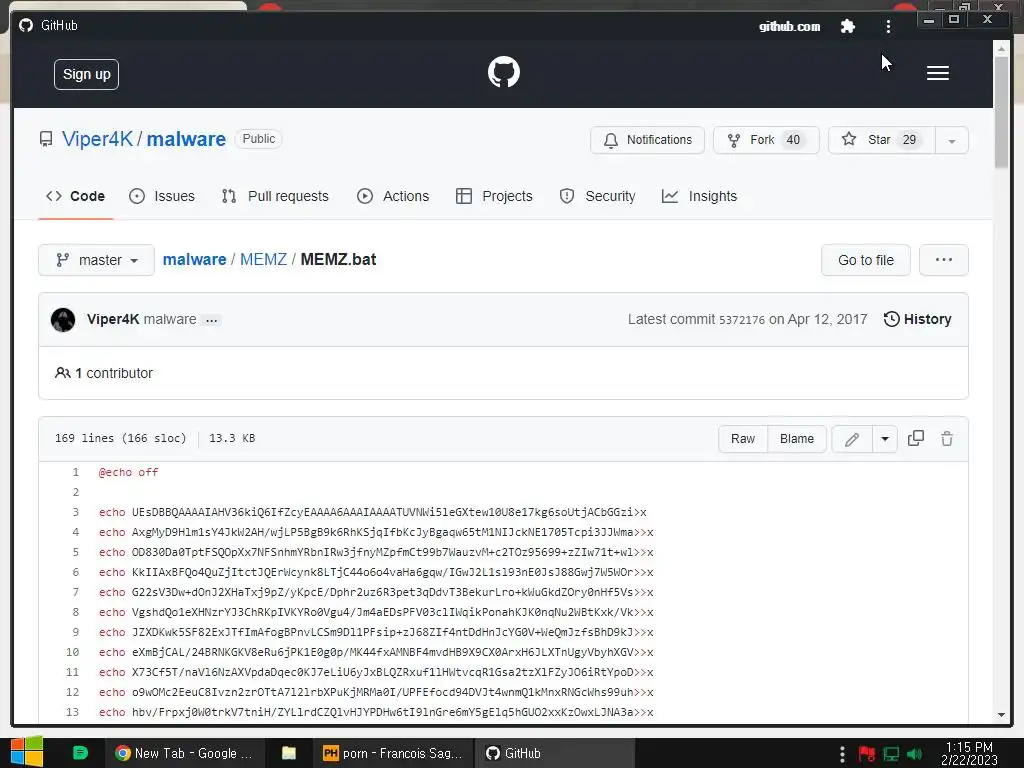Show hidden tray icons dots
The height and width of the screenshot is (768, 1024).
[842, 754]
